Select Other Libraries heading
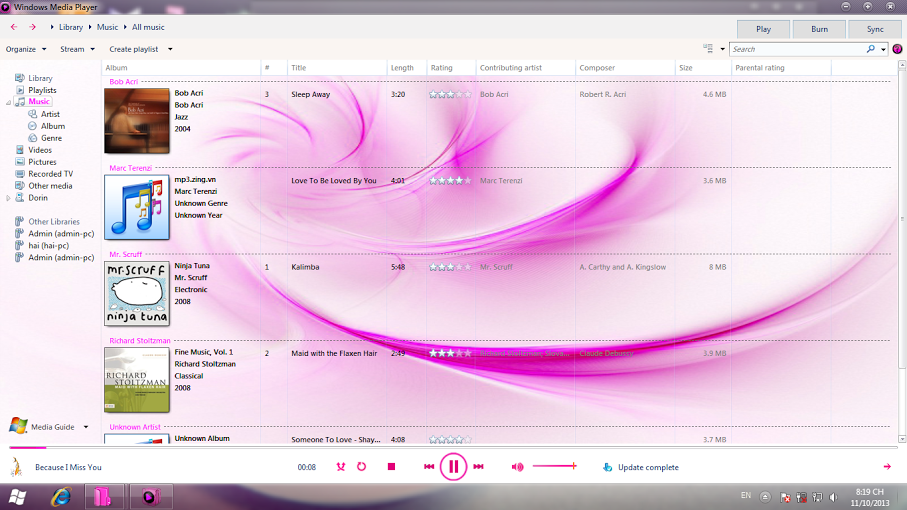This screenshot has width=907, height=510. point(54,221)
